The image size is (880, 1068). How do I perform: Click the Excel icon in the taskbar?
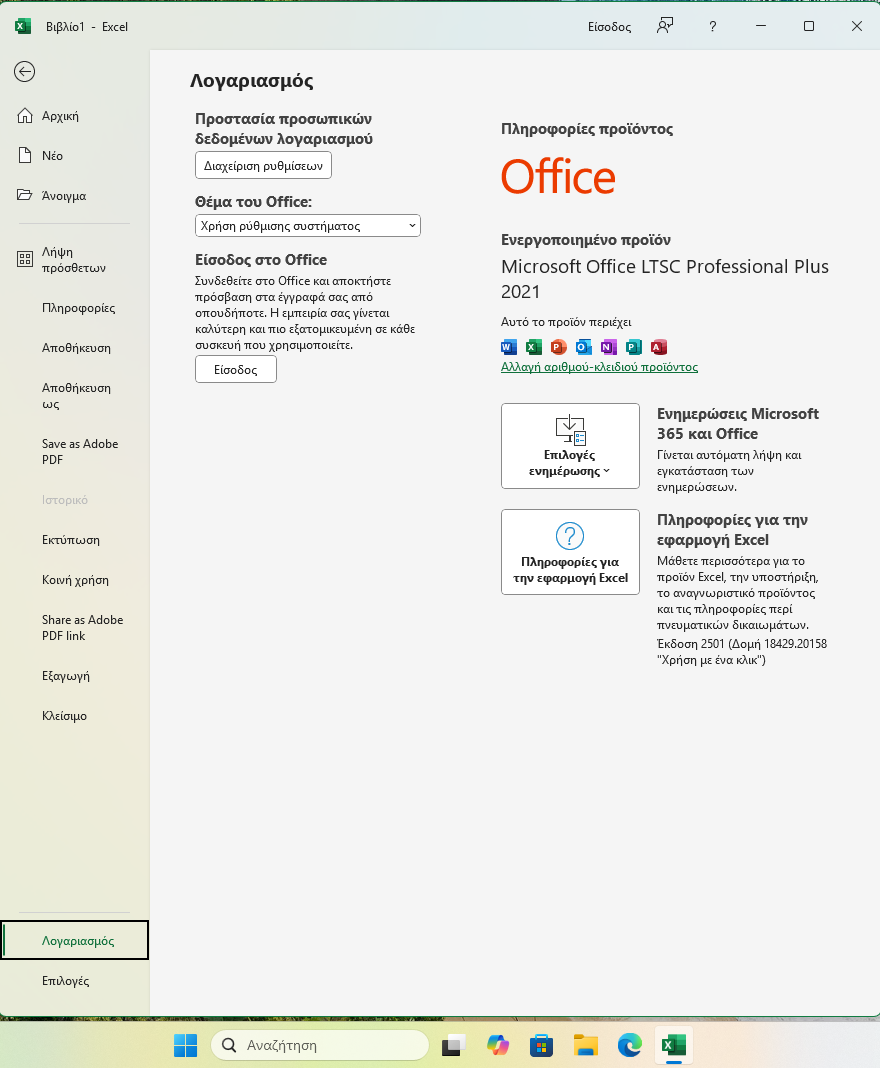(x=674, y=1045)
